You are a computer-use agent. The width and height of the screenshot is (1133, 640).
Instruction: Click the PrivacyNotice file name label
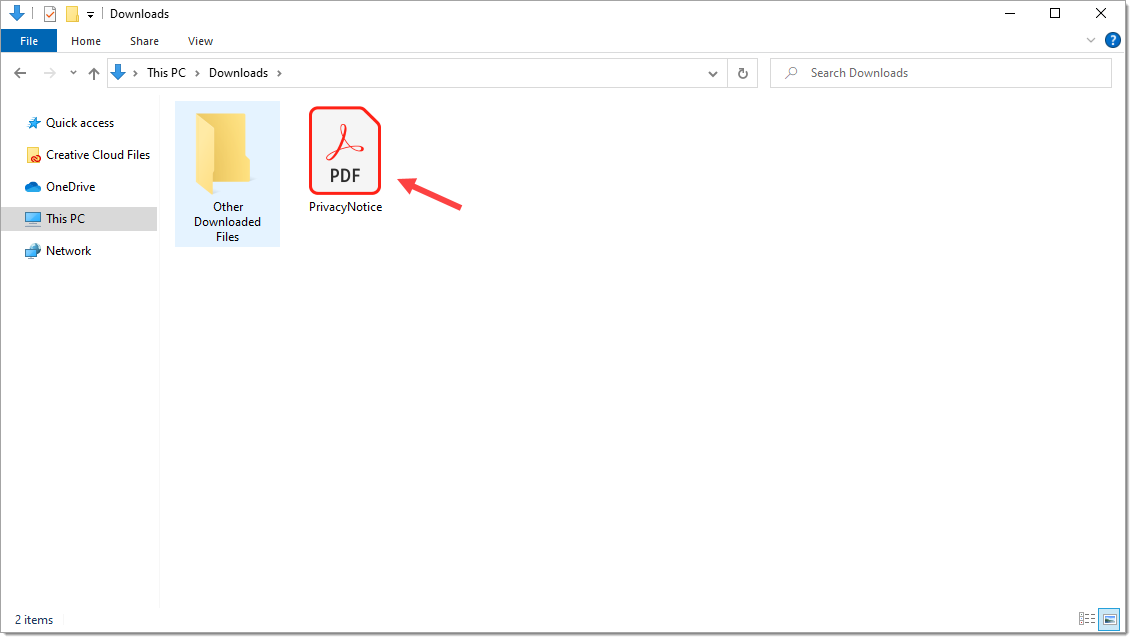(x=345, y=207)
